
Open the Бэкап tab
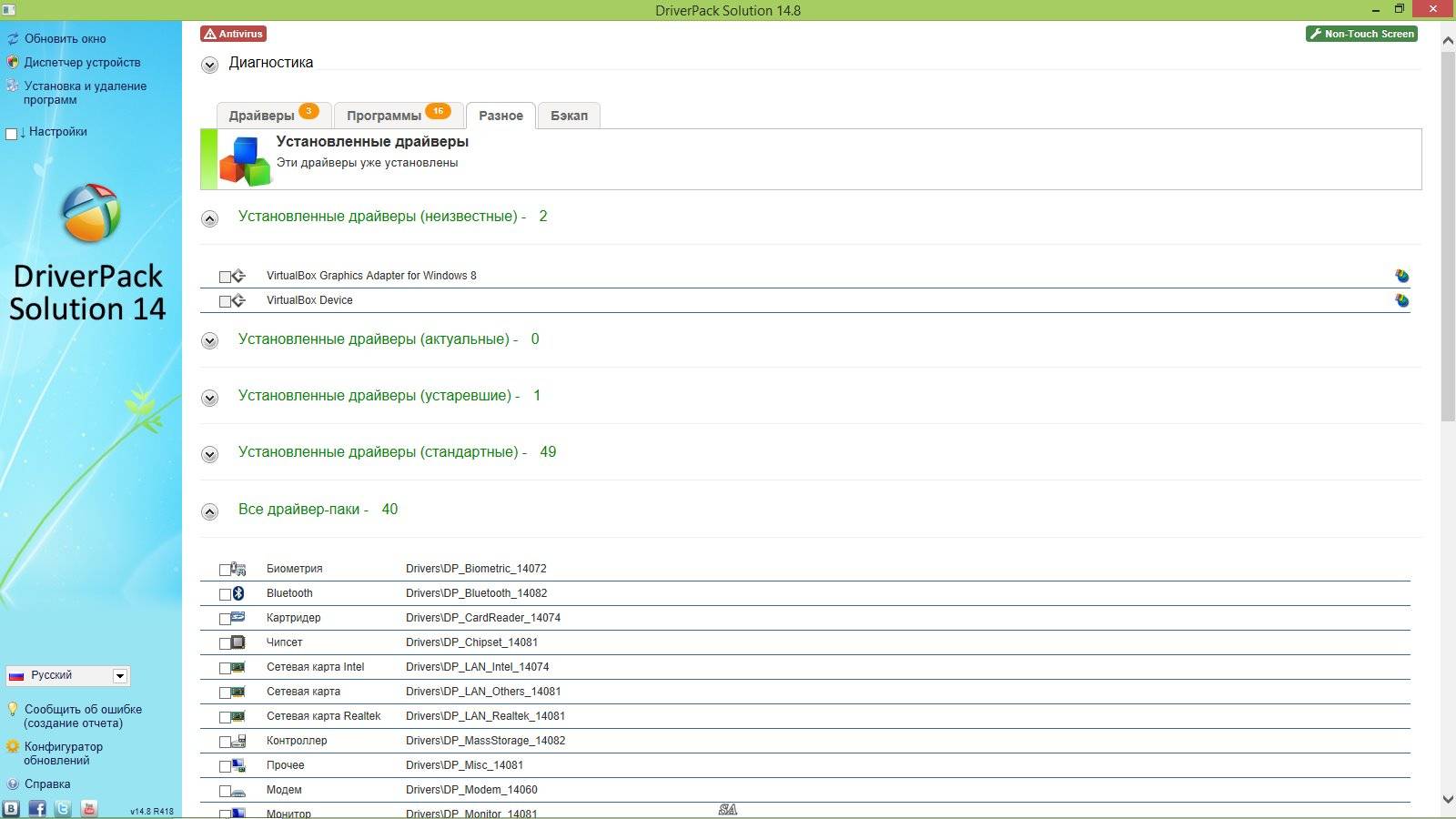pos(569,115)
